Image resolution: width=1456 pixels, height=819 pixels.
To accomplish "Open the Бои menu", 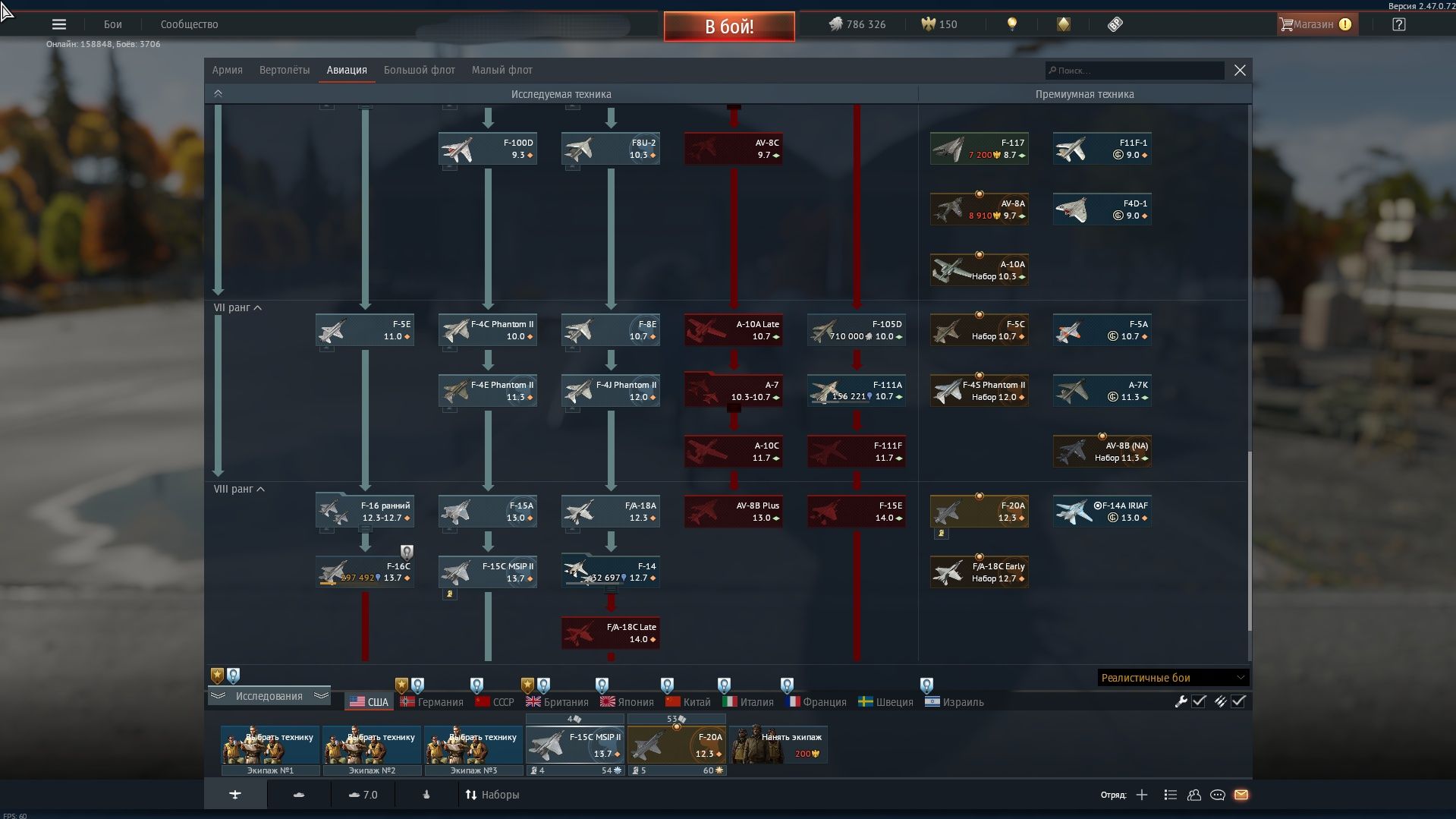I will [x=113, y=24].
